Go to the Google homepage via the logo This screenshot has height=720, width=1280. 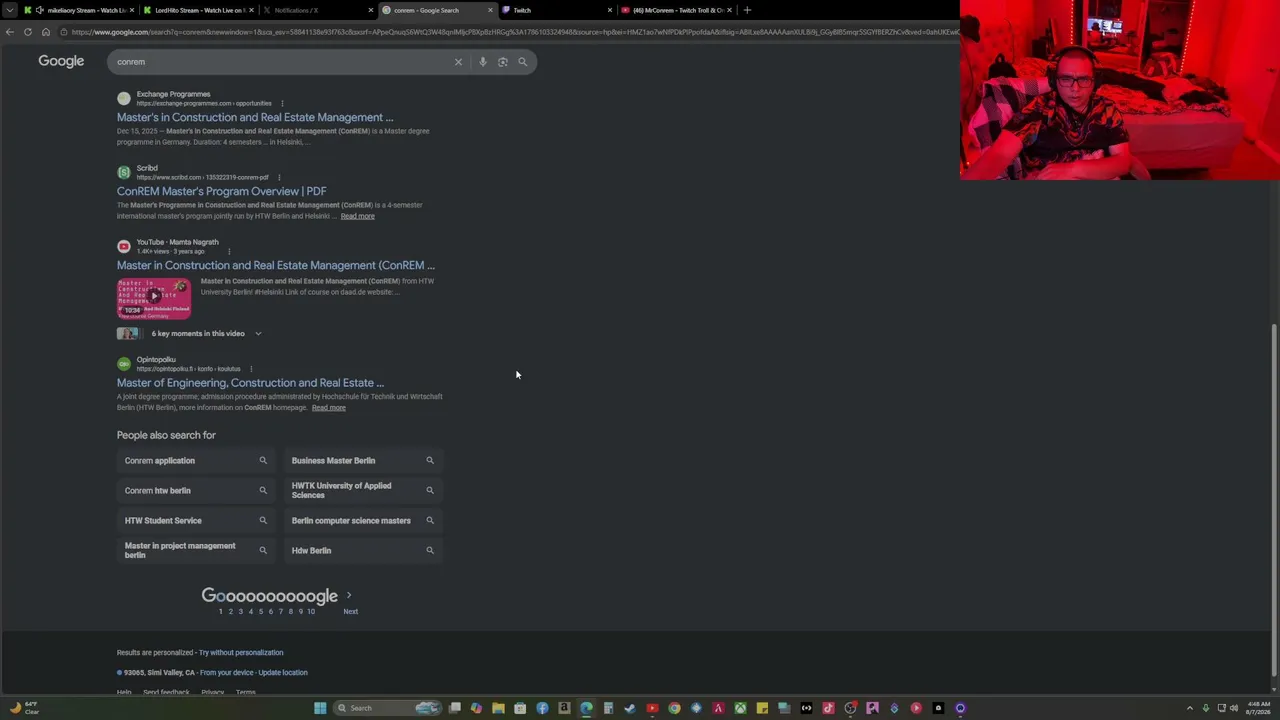[61, 62]
